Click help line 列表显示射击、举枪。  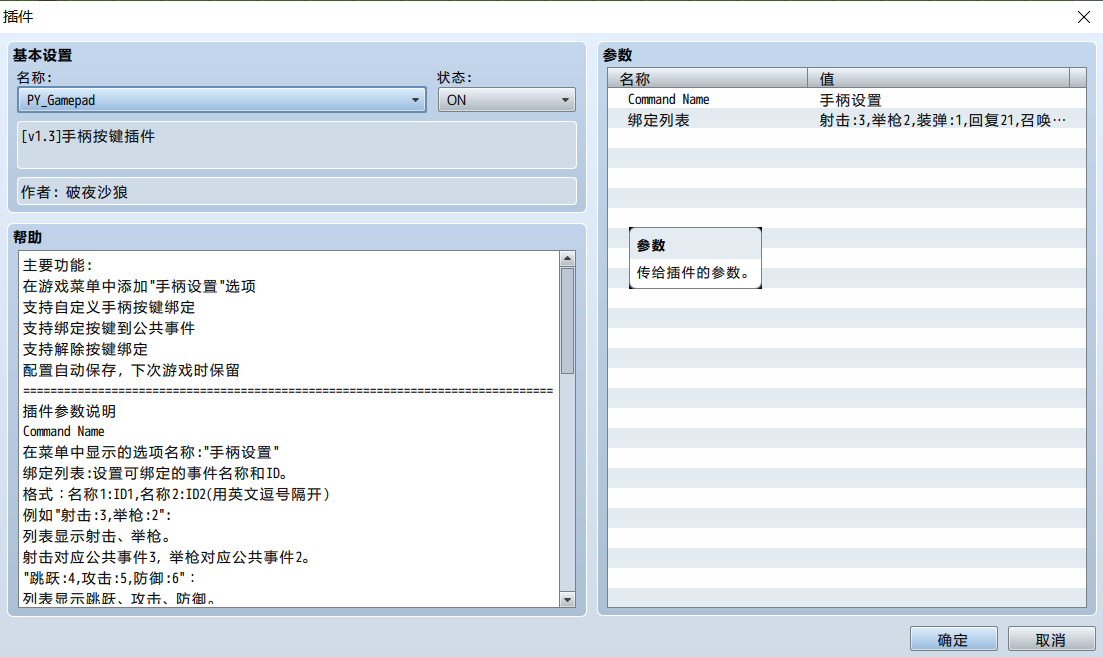point(96,536)
